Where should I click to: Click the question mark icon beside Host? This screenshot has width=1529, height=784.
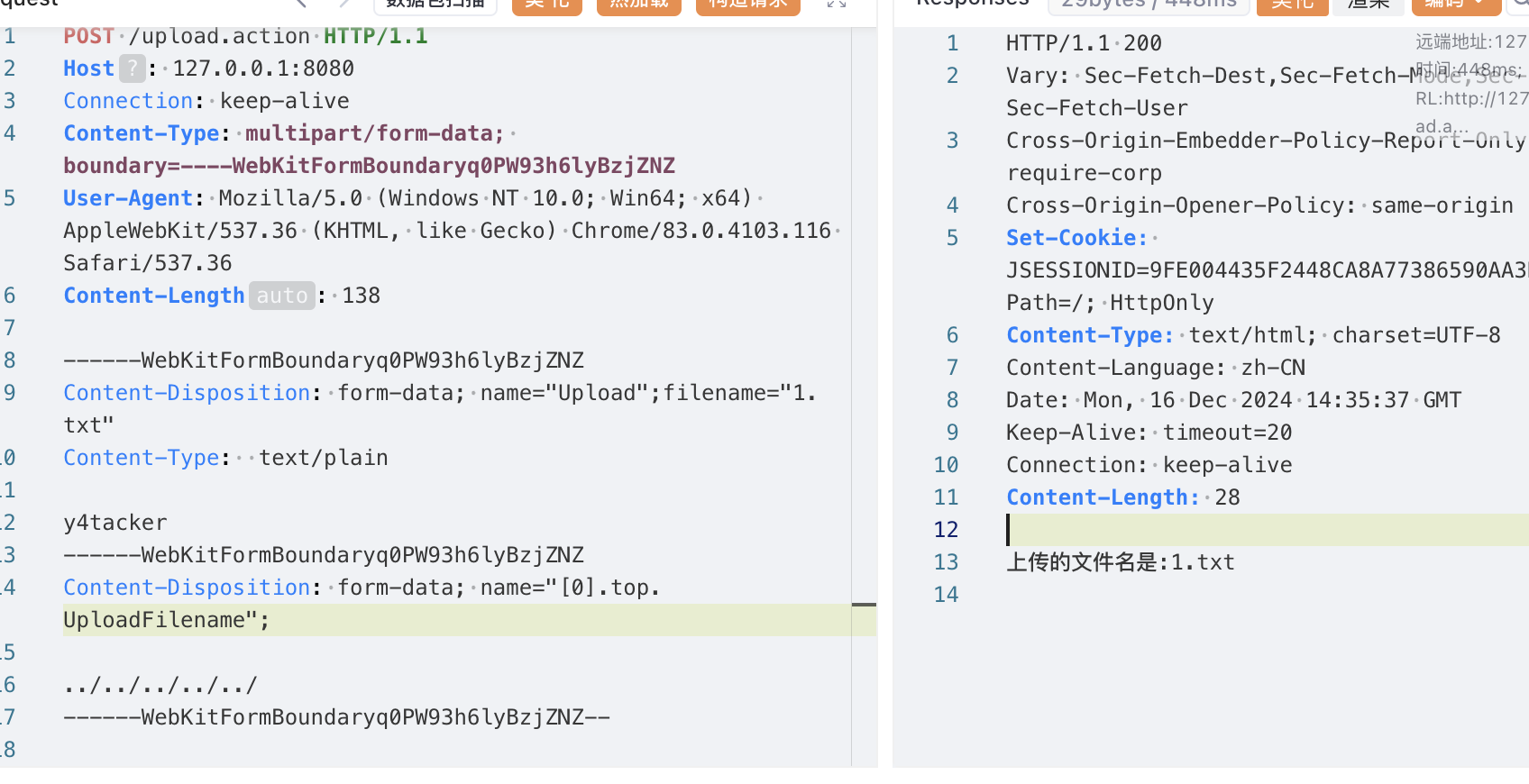pyautogui.click(x=133, y=68)
